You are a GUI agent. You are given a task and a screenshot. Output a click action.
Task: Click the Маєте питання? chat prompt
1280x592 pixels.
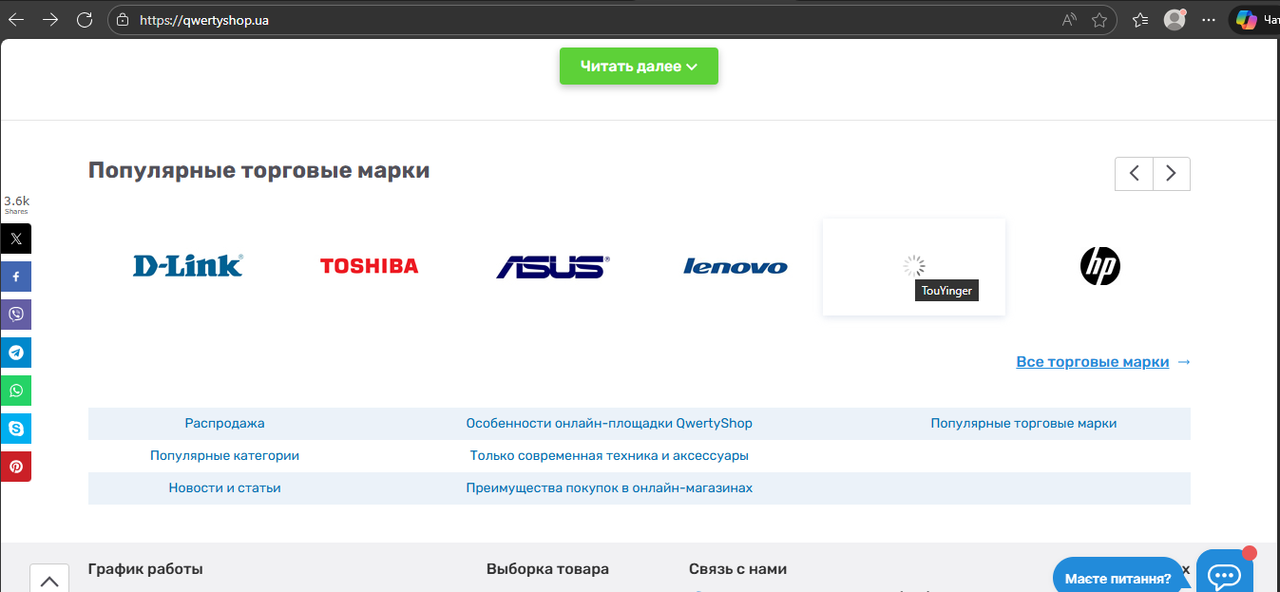pyautogui.click(x=1117, y=578)
